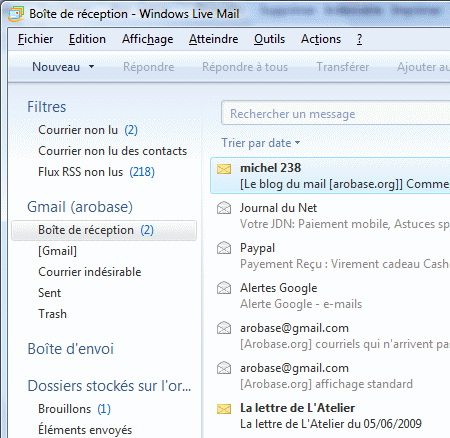Click the Nouveau button
Screen dimensions: 450x438
click(56, 67)
